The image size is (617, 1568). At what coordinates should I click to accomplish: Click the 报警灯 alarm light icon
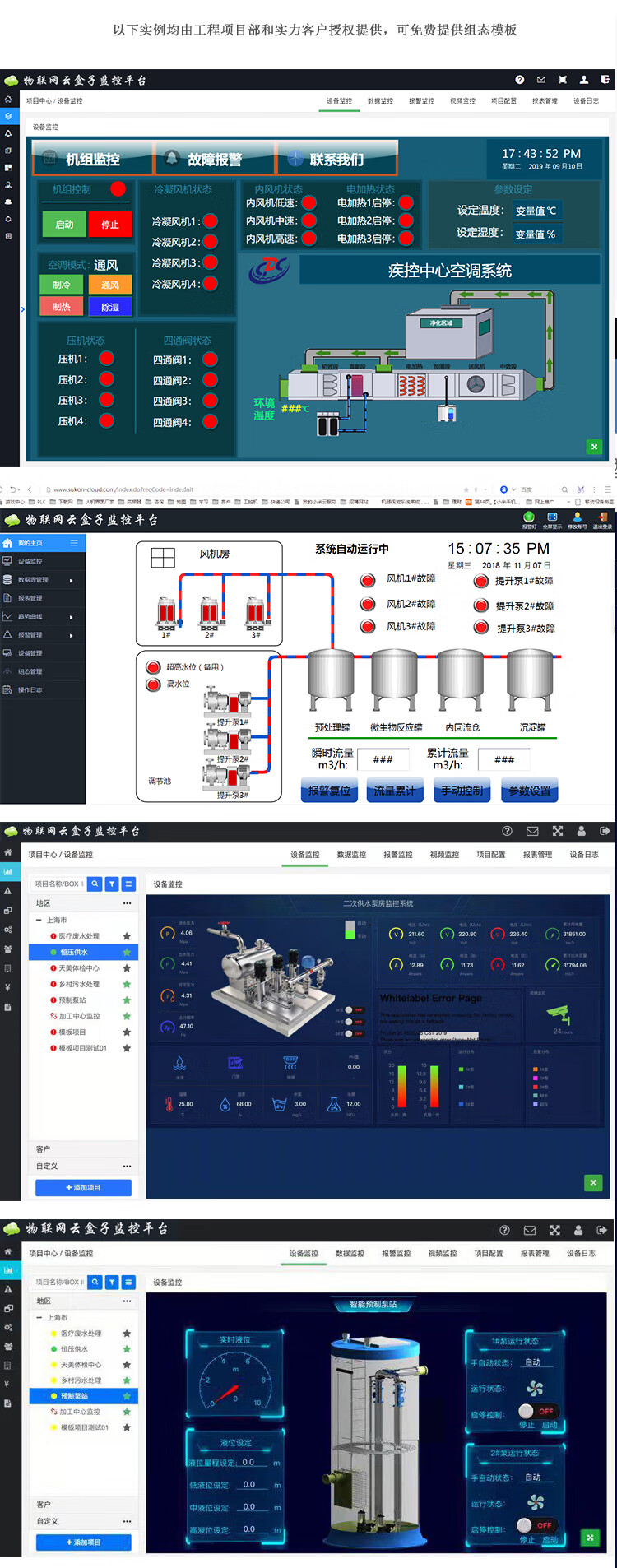529,517
